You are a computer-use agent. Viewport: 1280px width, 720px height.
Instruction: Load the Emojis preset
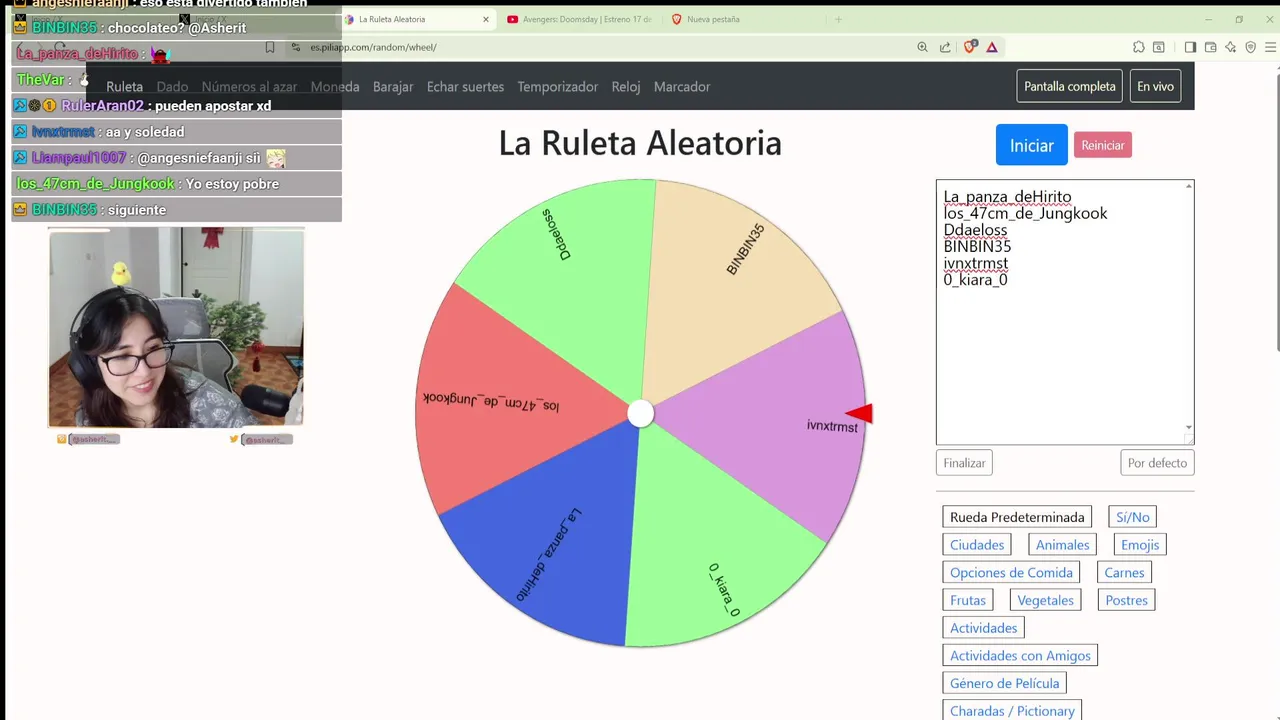[1140, 545]
